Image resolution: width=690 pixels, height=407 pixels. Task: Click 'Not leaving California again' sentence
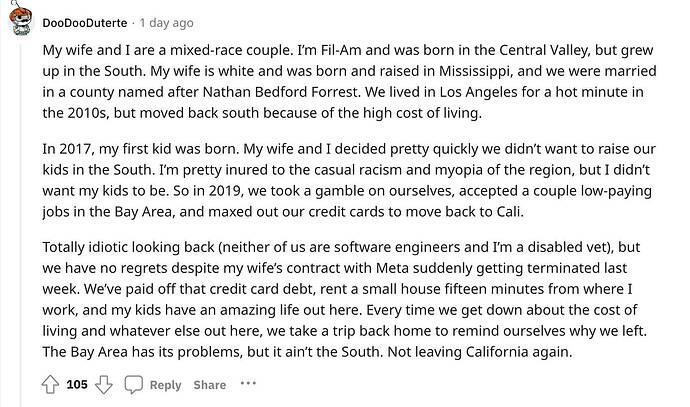tap(480, 352)
